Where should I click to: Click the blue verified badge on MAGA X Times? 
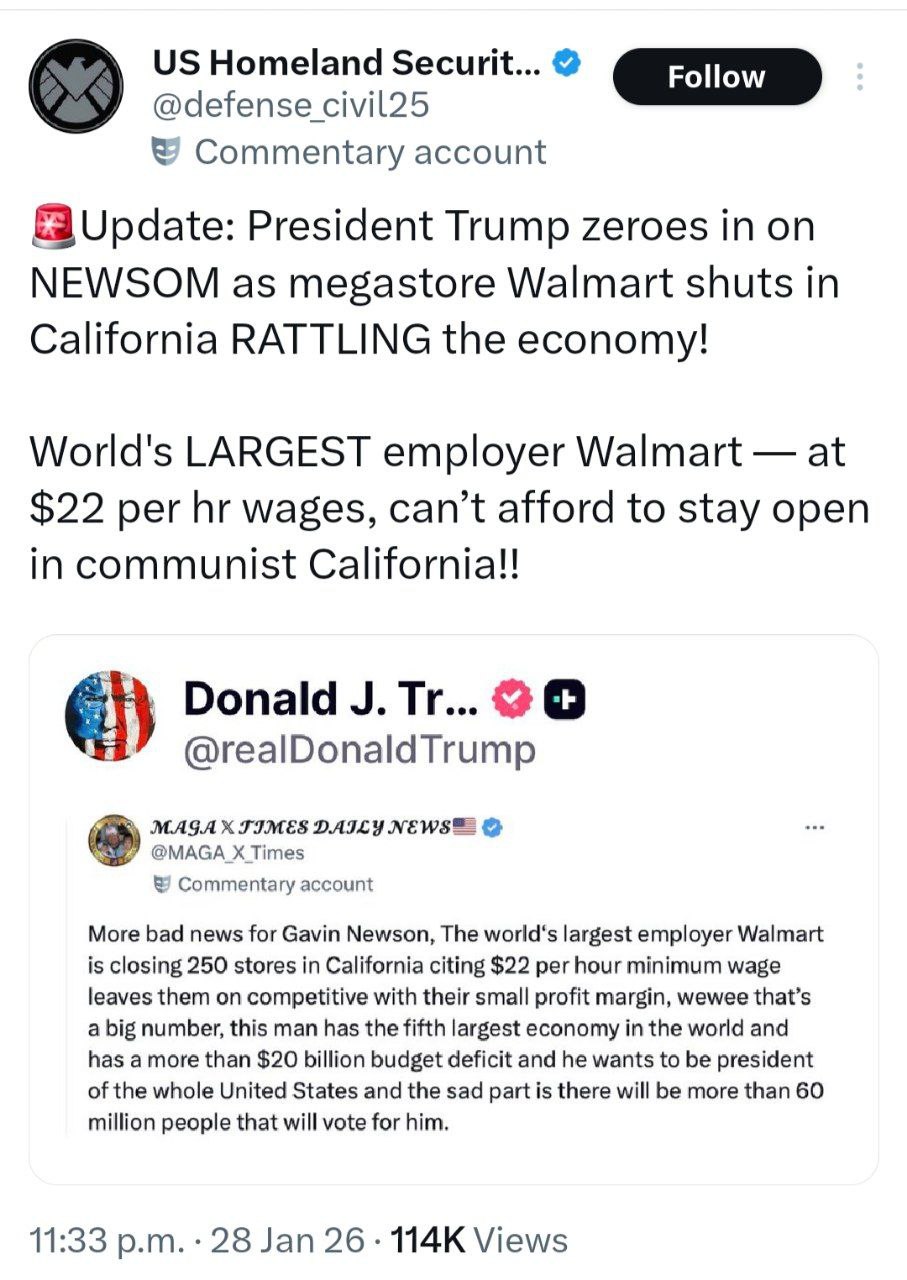click(492, 827)
